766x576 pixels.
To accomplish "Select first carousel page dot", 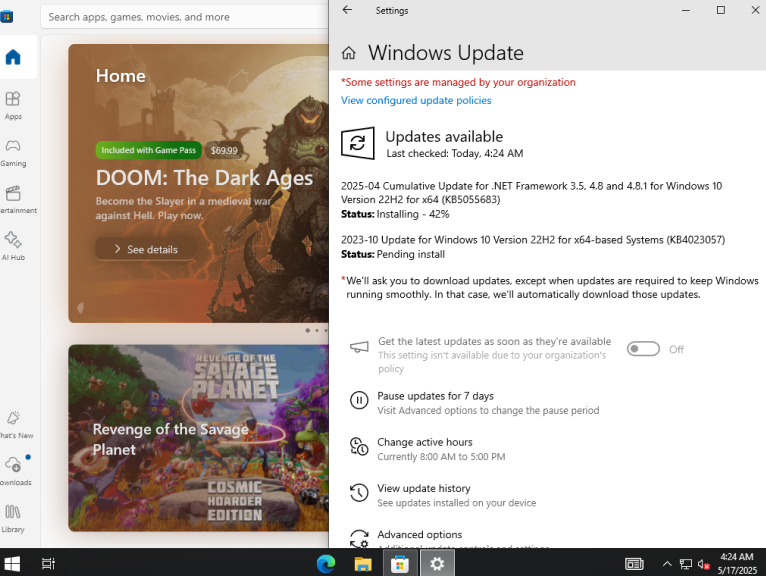I will [x=307, y=331].
